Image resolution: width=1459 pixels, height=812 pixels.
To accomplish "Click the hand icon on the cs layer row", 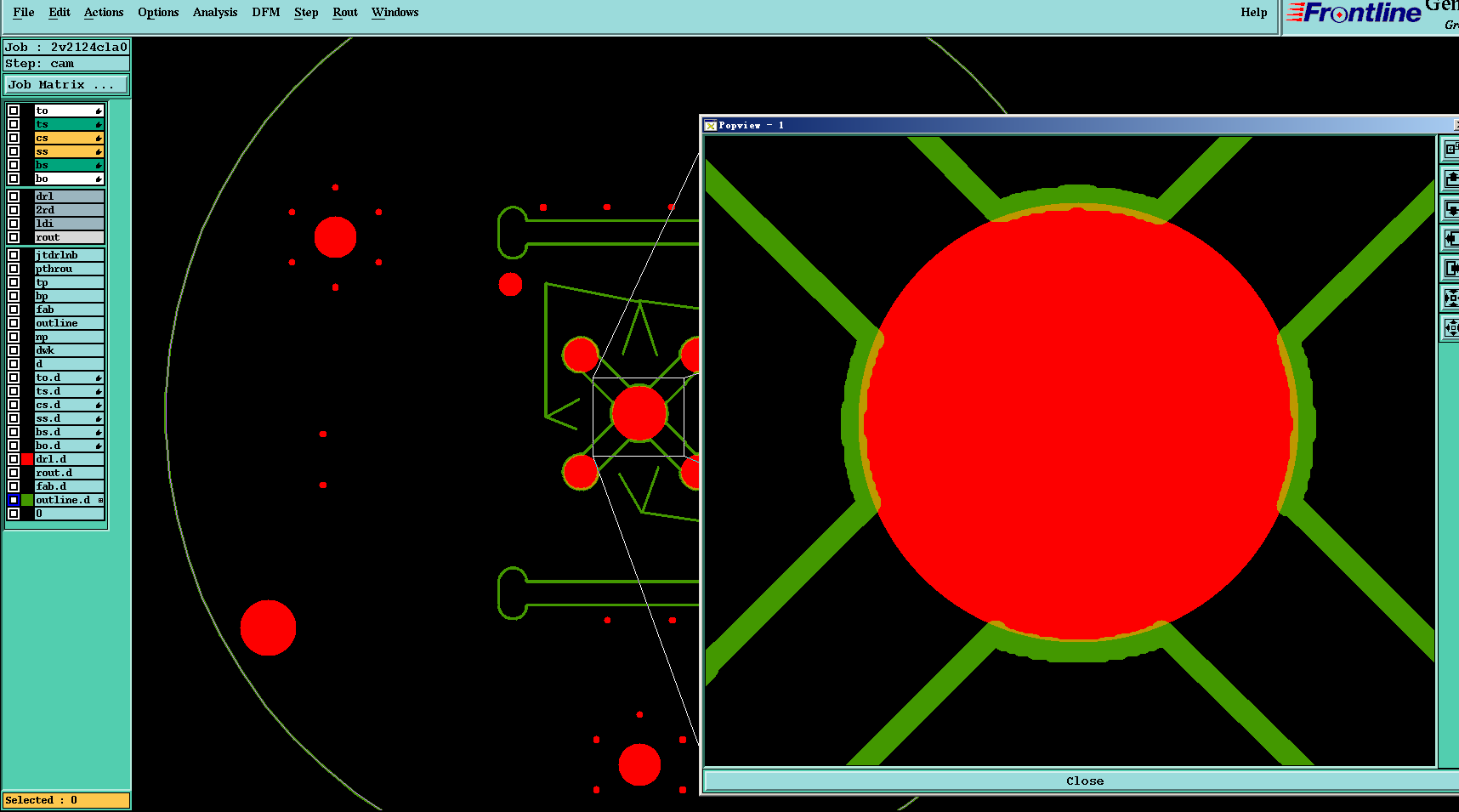I will (99, 139).
